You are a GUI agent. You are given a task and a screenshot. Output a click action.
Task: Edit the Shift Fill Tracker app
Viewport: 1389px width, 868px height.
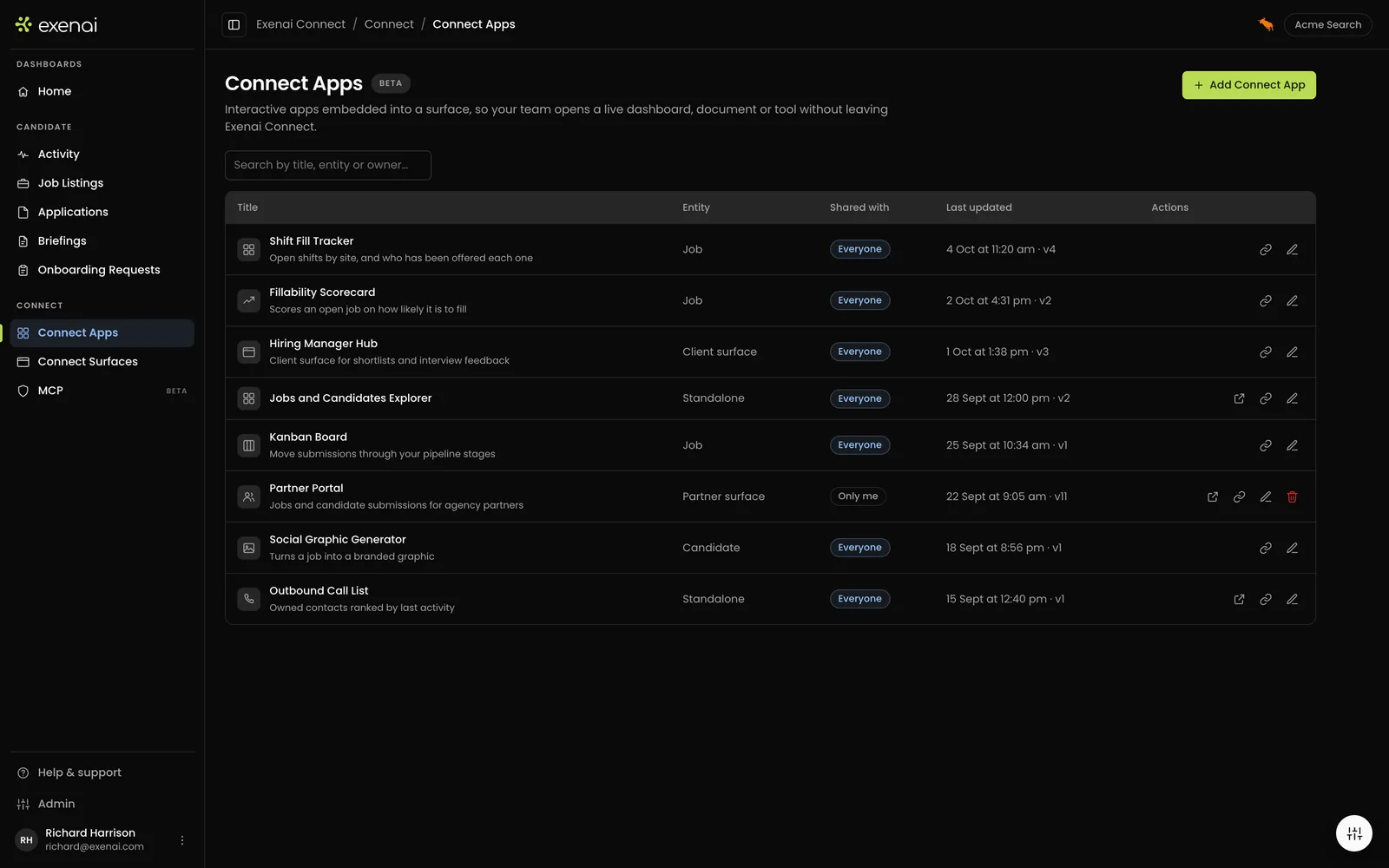(1292, 249)
